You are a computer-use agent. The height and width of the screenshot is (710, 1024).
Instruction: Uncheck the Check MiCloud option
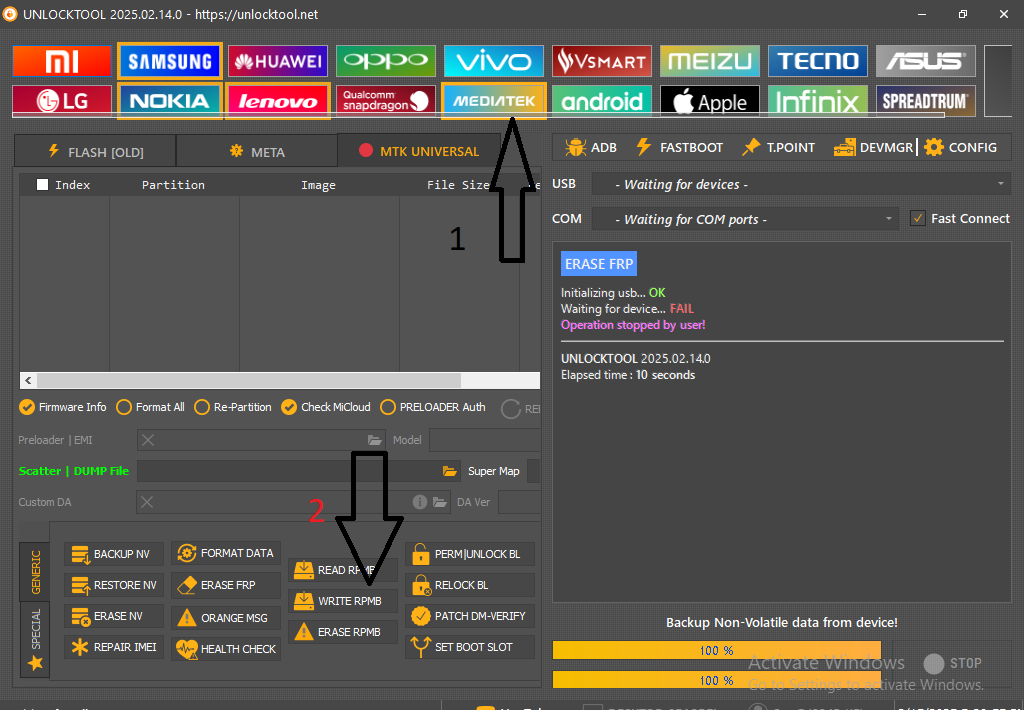click(289, 407)
